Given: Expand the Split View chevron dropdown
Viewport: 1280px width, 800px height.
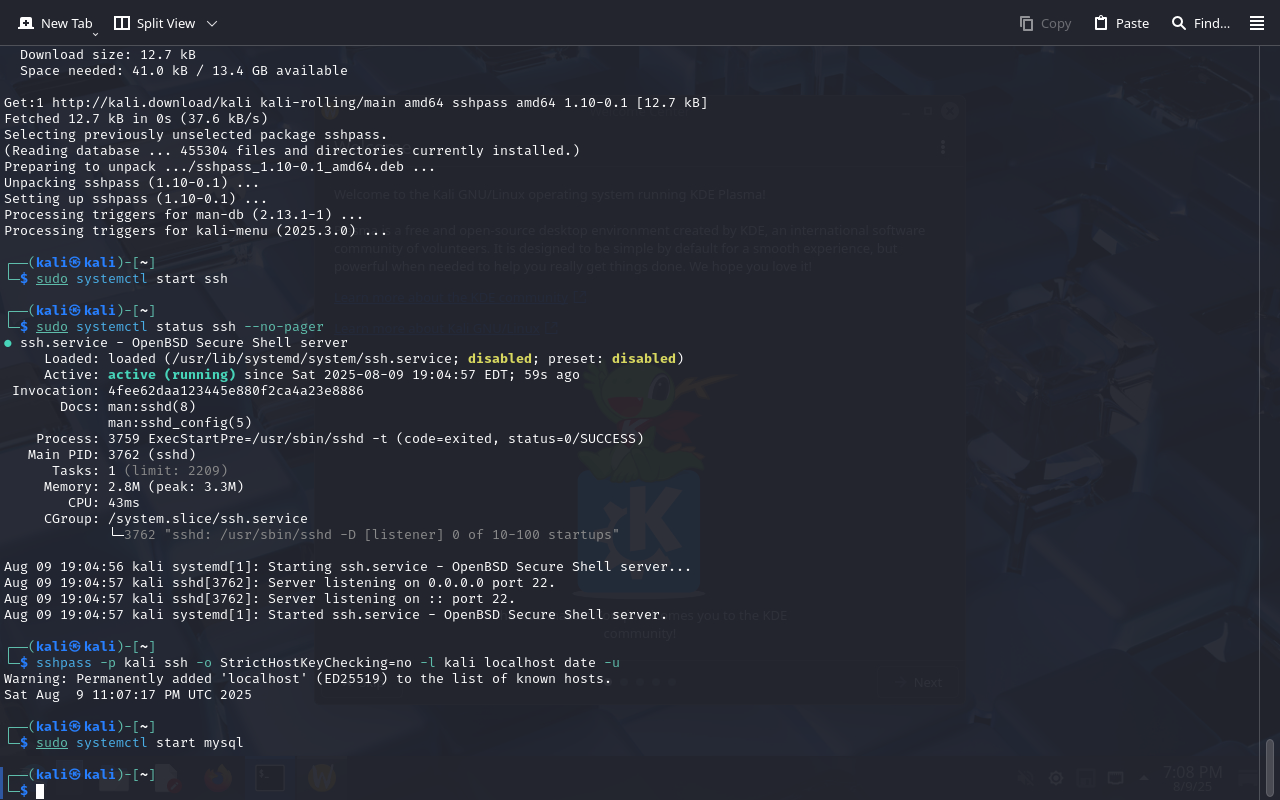Looking at the screenshot, I should [211, 23].
